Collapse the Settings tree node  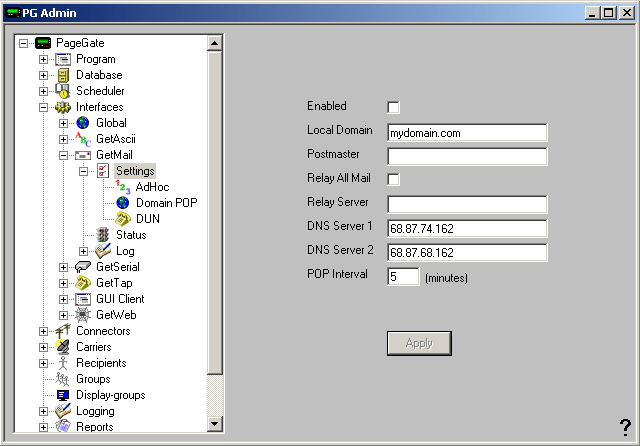83,171
